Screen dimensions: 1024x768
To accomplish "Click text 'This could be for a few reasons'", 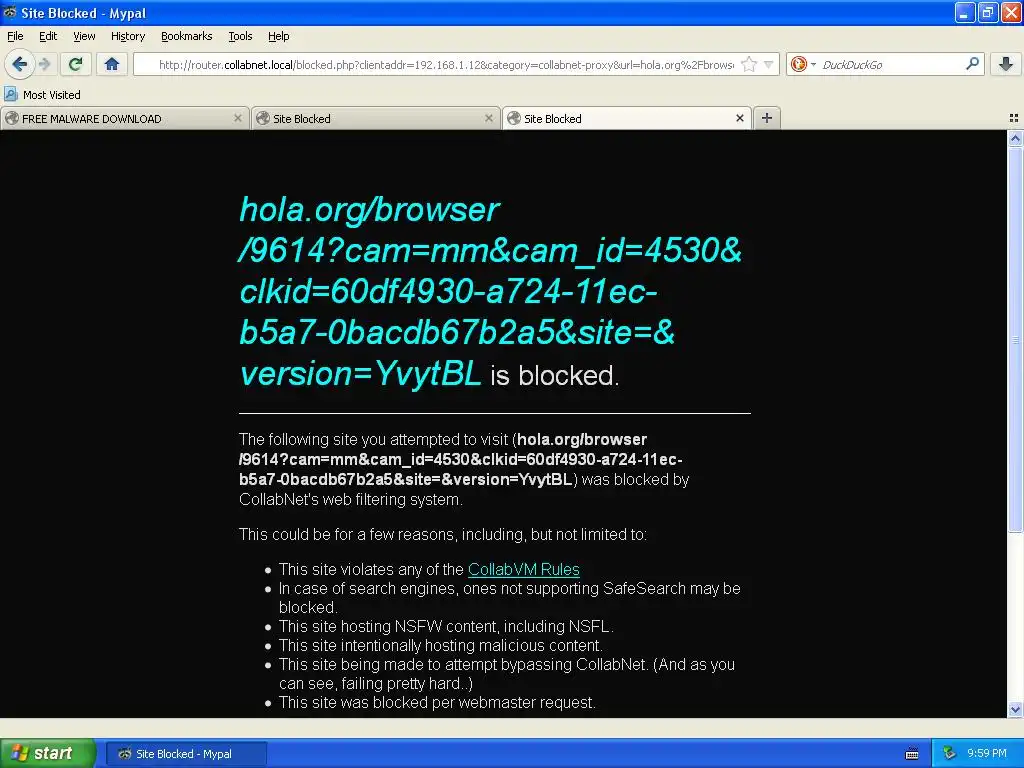I will [349, 534].
